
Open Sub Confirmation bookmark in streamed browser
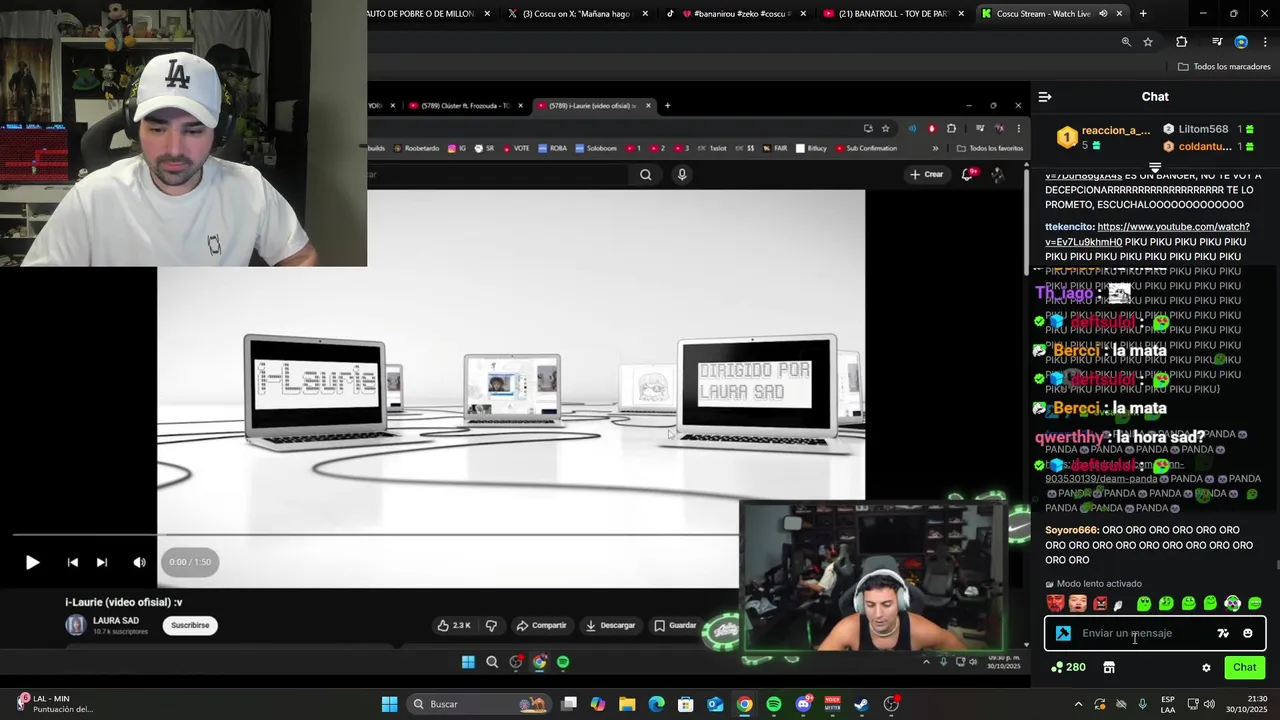click(865, 148)
